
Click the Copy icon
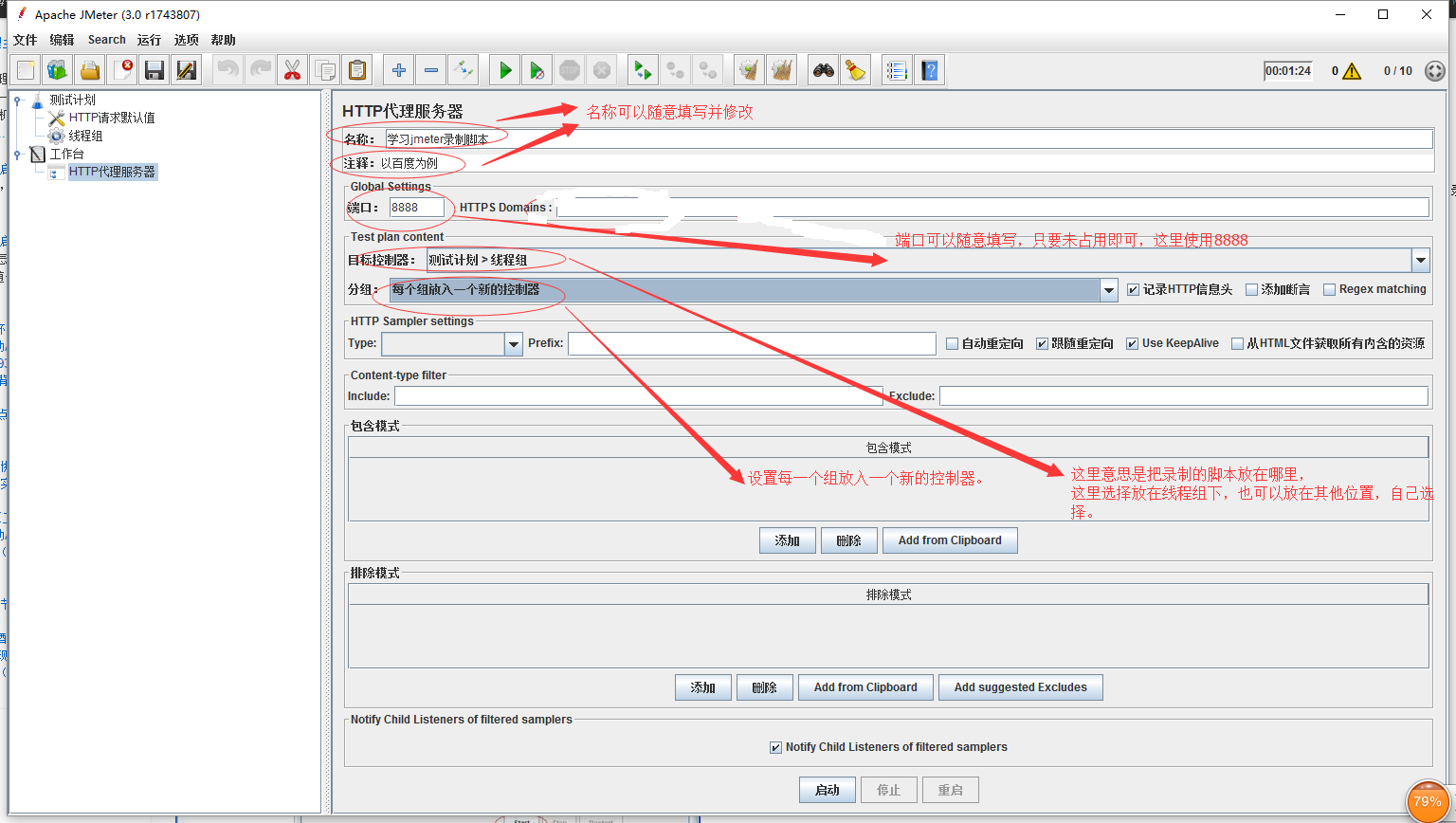(324, 70)
